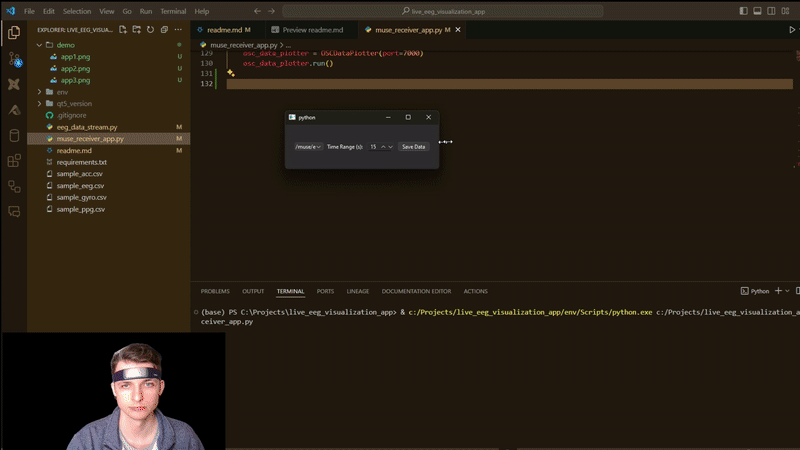This screenshot has width=800, height=450.
Task: Open the /muse/e address dropdown
Action: click(x=307, y=147)
